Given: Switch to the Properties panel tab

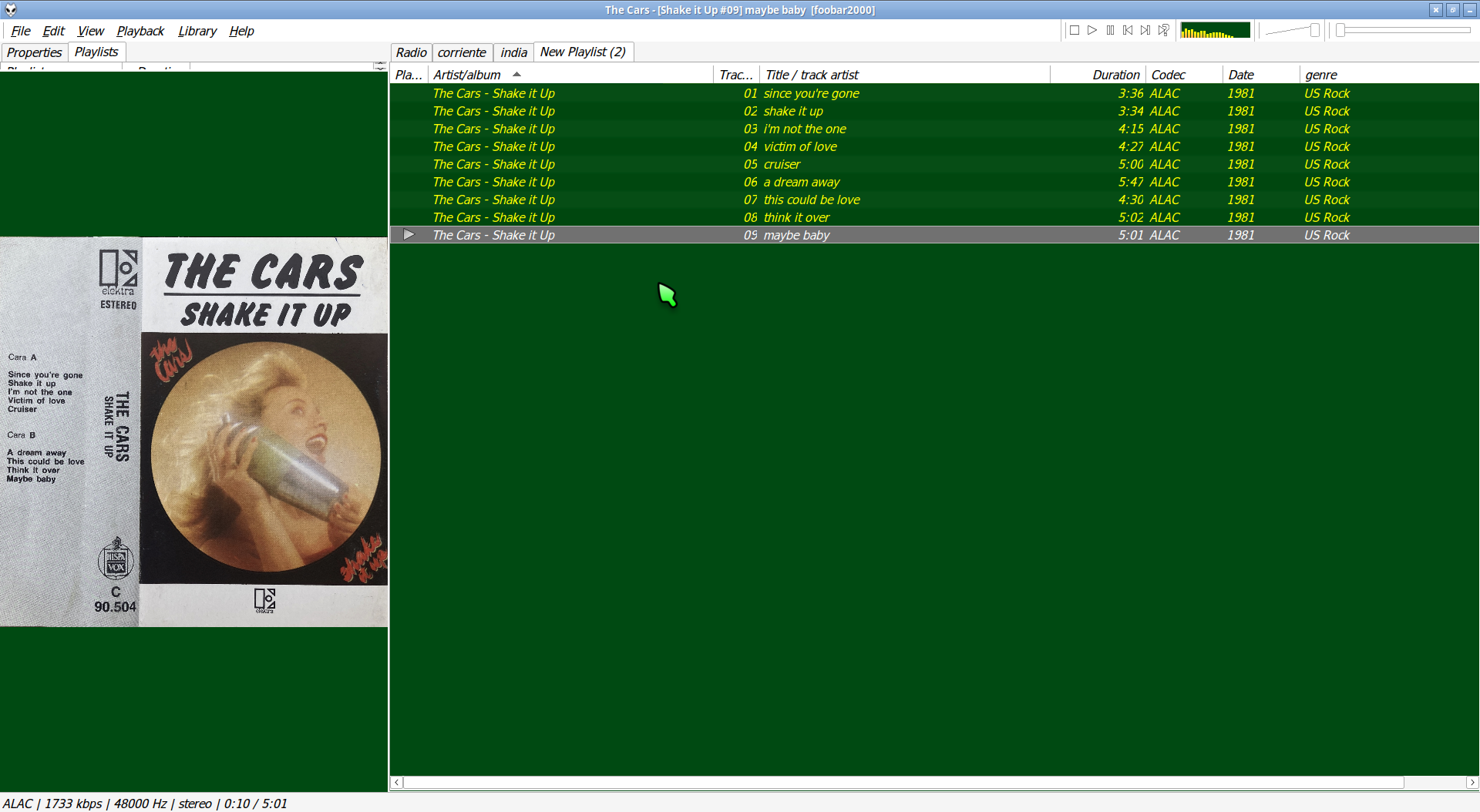Looking at the screenshot, I should point(34,52).
